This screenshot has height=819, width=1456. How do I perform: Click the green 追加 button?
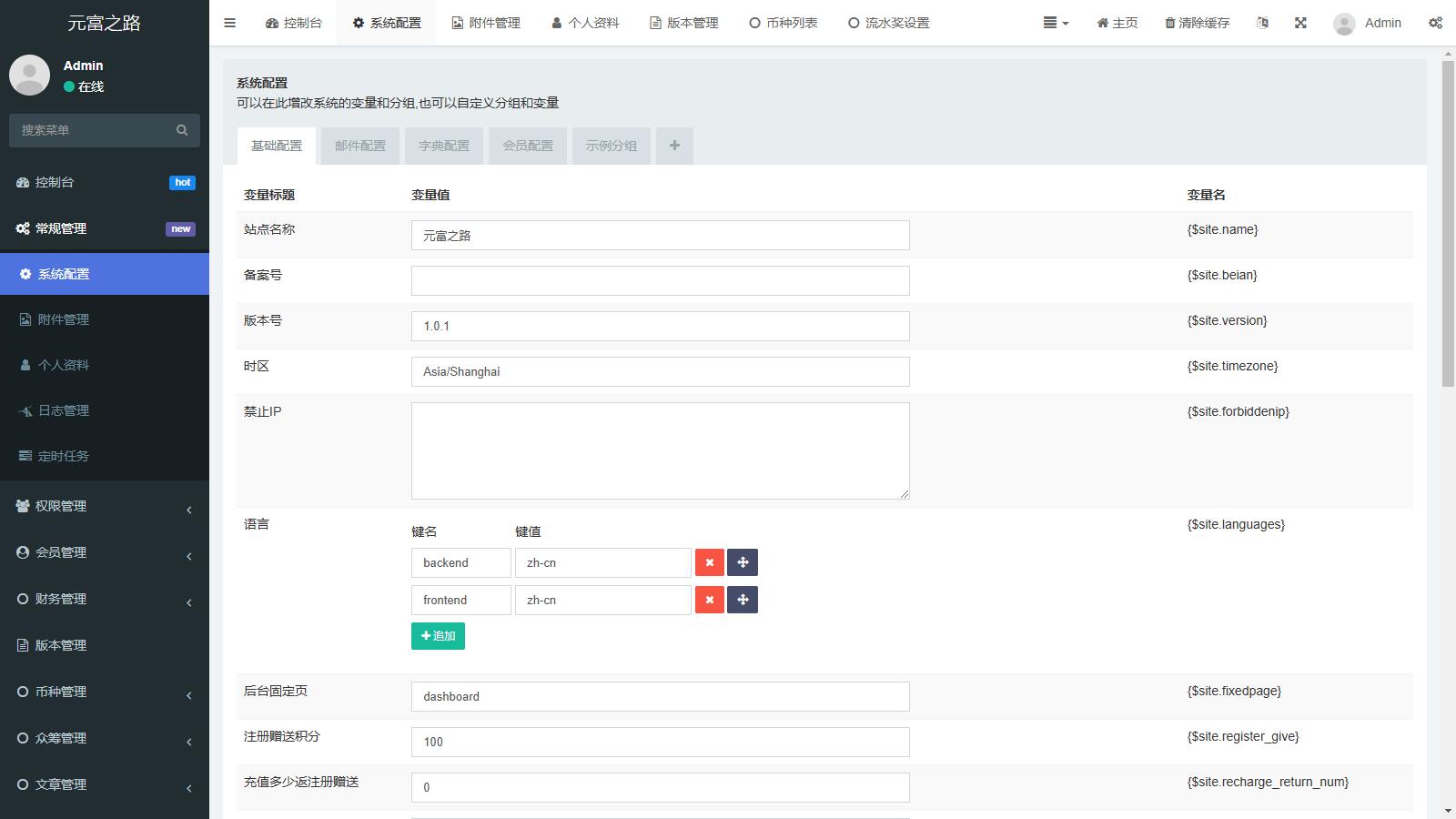[x=438, y=636]
